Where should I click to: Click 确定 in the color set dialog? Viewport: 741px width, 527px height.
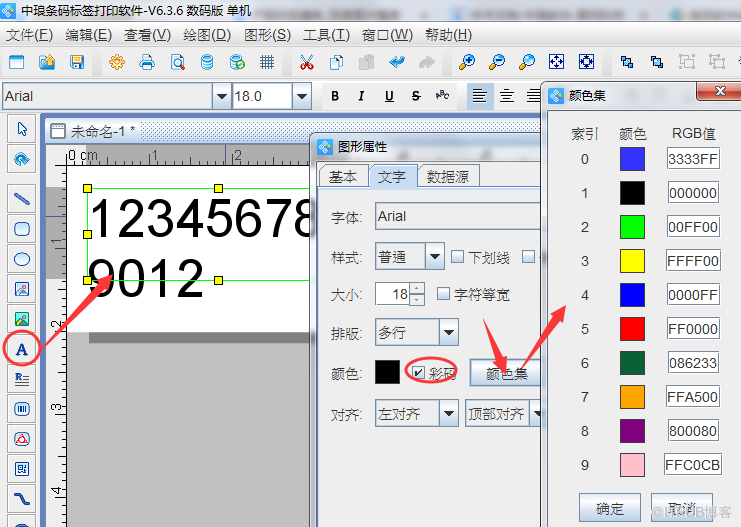[x=609, y=507]
